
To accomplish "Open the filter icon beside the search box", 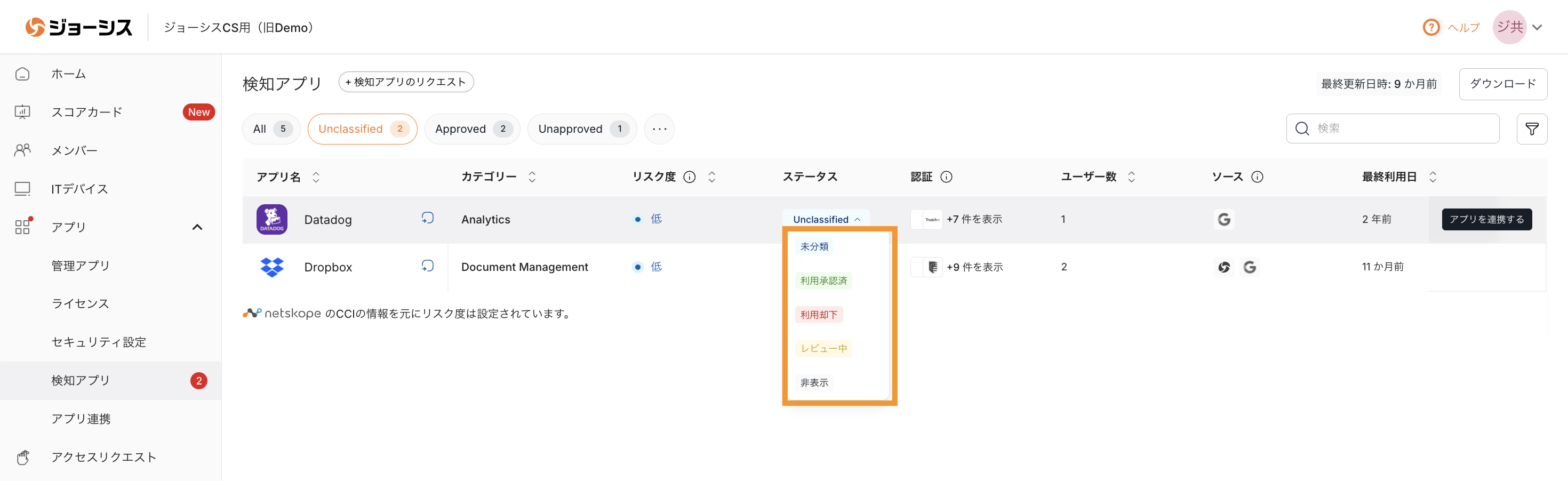I will [1532, 129].
